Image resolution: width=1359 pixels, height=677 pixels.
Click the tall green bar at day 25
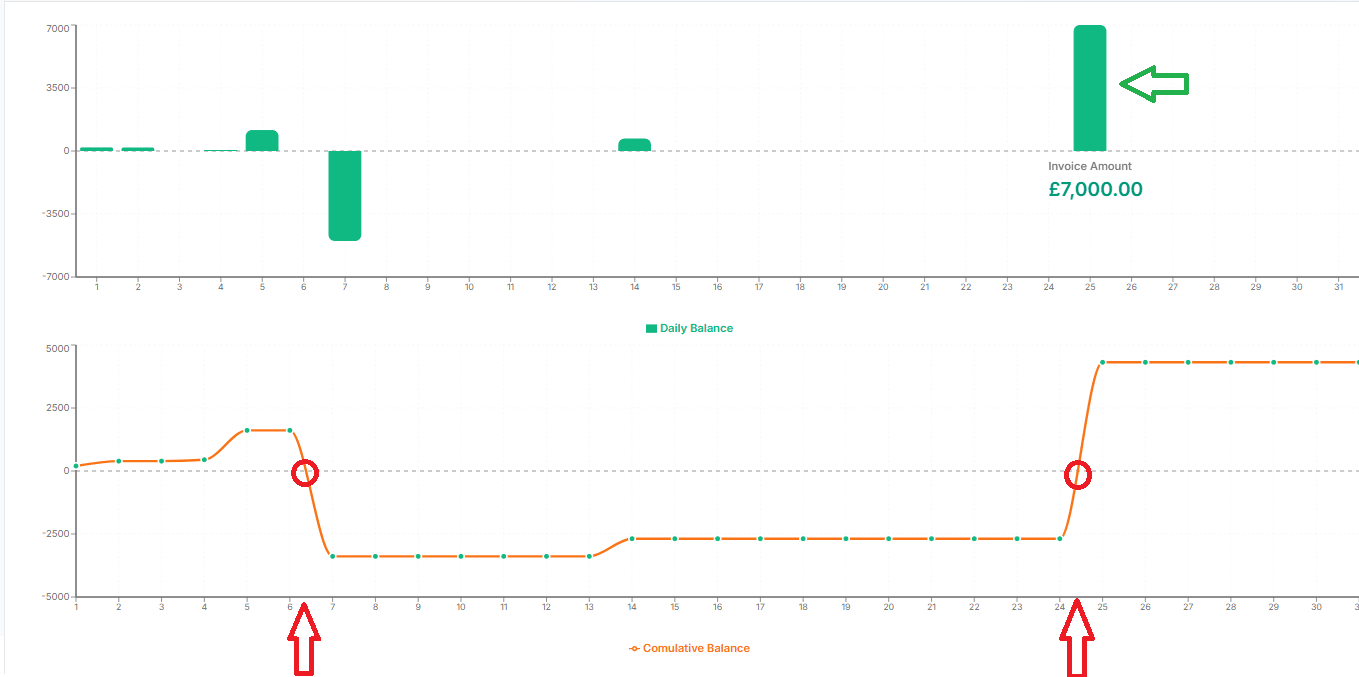1089,88
